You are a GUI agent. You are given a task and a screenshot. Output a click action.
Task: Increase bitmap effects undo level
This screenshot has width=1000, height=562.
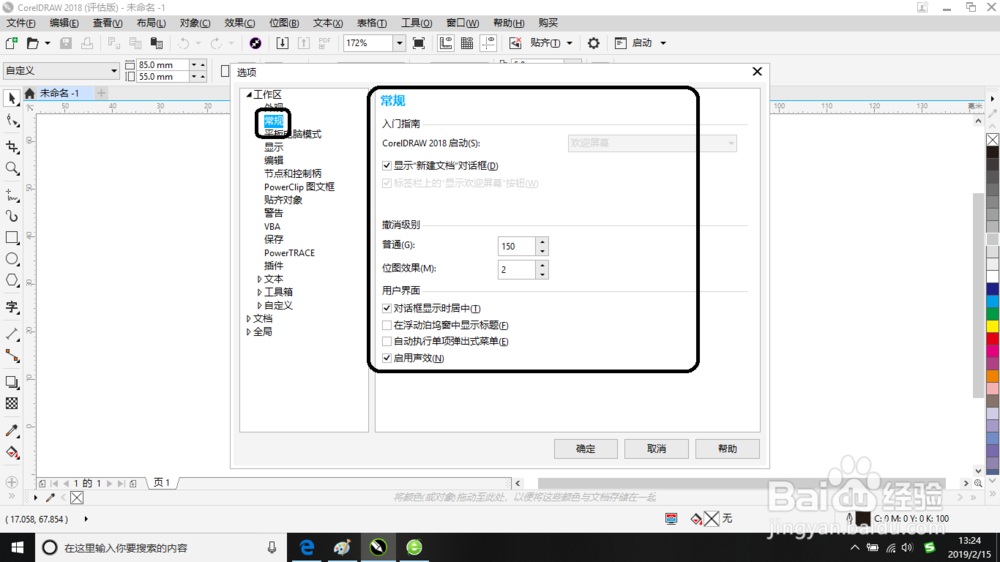542,265
